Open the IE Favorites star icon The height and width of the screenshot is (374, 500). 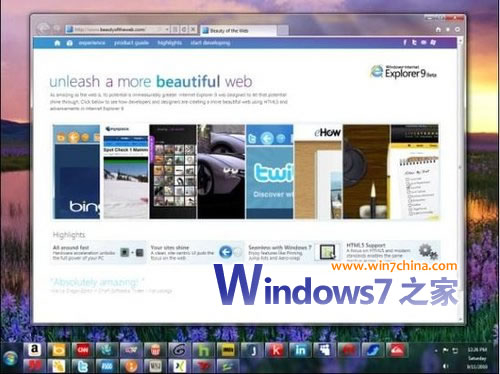(x=448, y=30)
